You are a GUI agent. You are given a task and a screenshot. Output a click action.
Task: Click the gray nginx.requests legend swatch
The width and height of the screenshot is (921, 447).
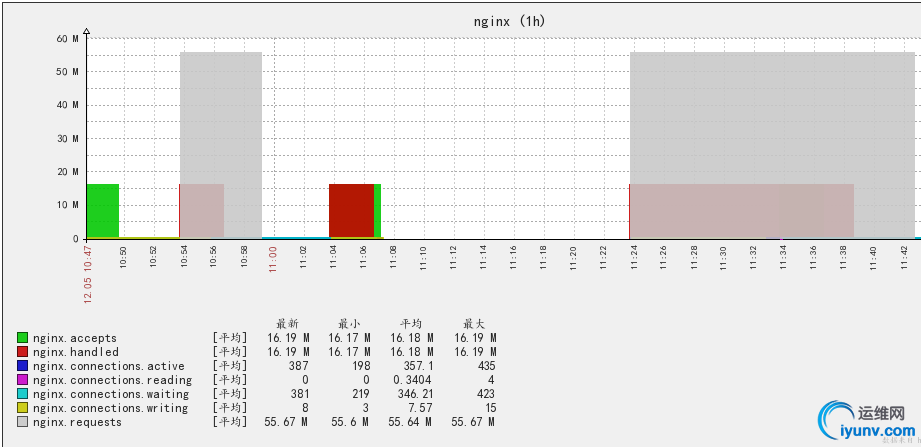22,422
